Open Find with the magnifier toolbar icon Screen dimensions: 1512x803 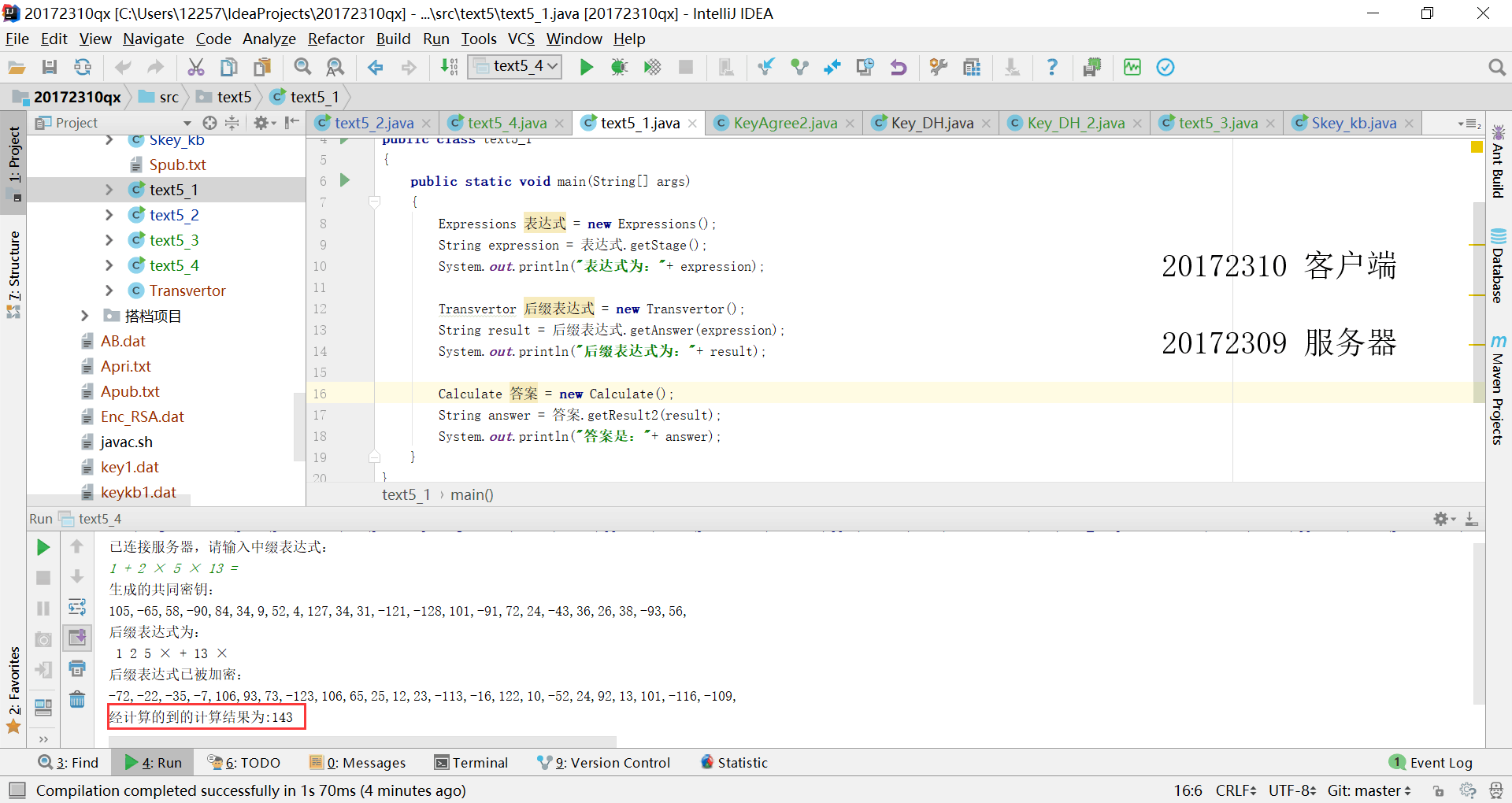pos(302,68)
